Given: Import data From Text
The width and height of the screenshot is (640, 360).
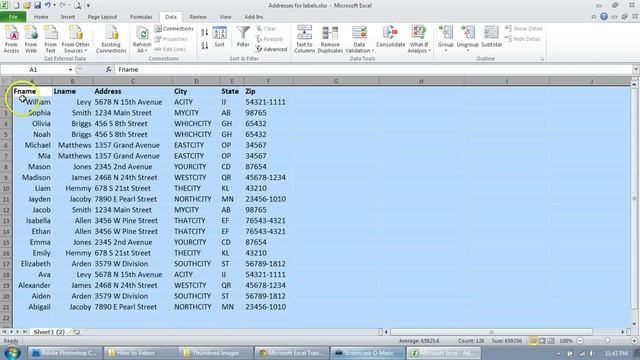Looking at the screenshot, I should (x=51, y=39).
